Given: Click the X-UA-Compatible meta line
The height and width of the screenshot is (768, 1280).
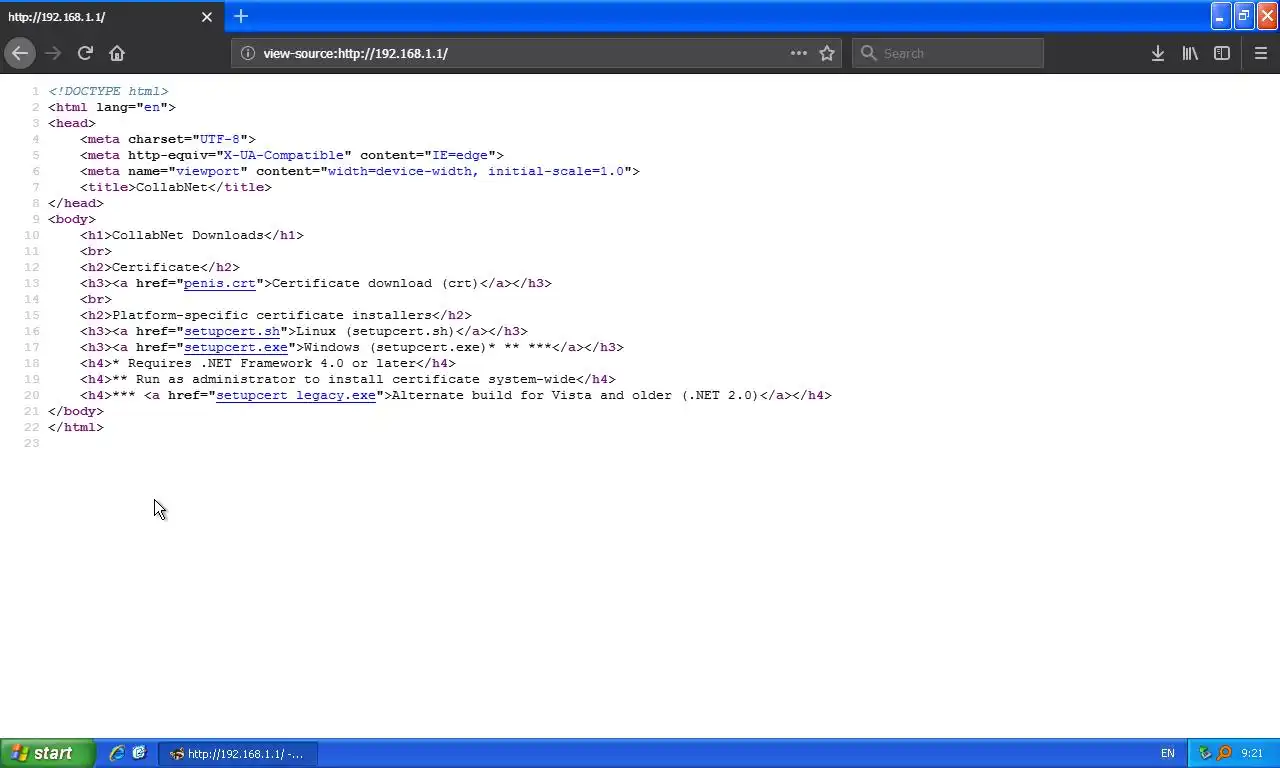Looking at the screenshot, I should pyautogui.click(x=292, y=155).
